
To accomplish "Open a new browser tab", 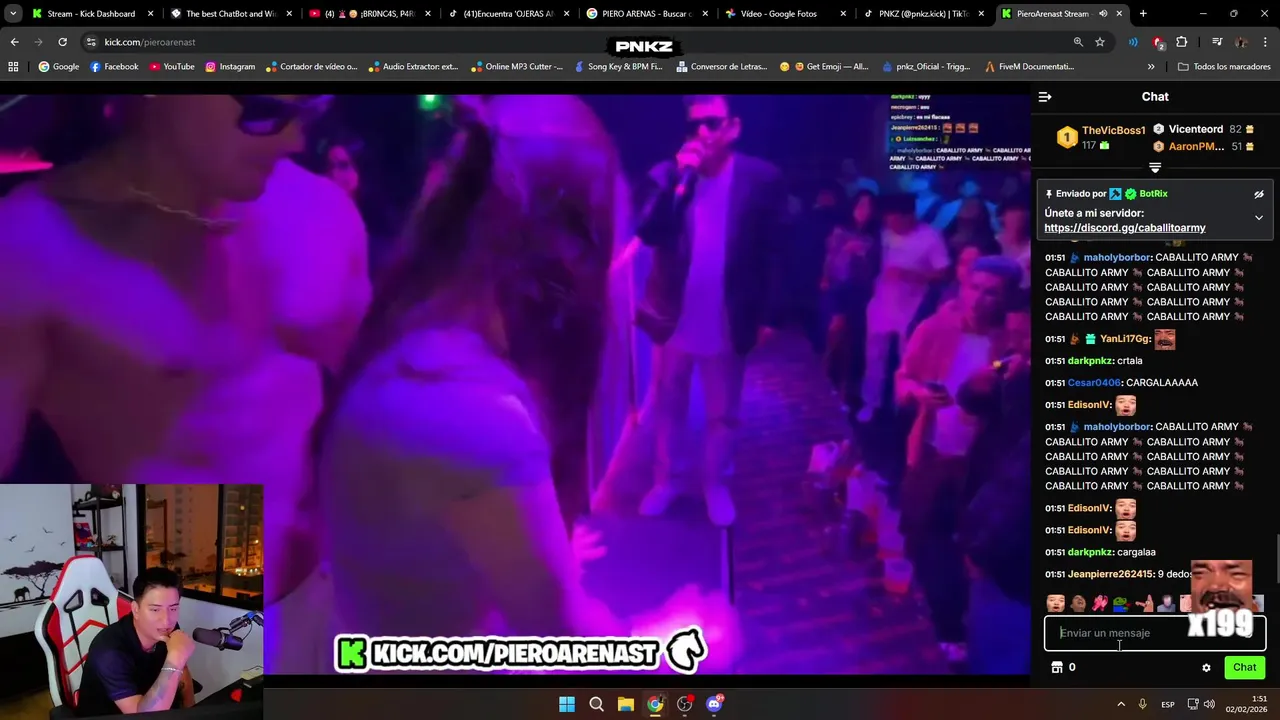I will tap(1143, 14).
